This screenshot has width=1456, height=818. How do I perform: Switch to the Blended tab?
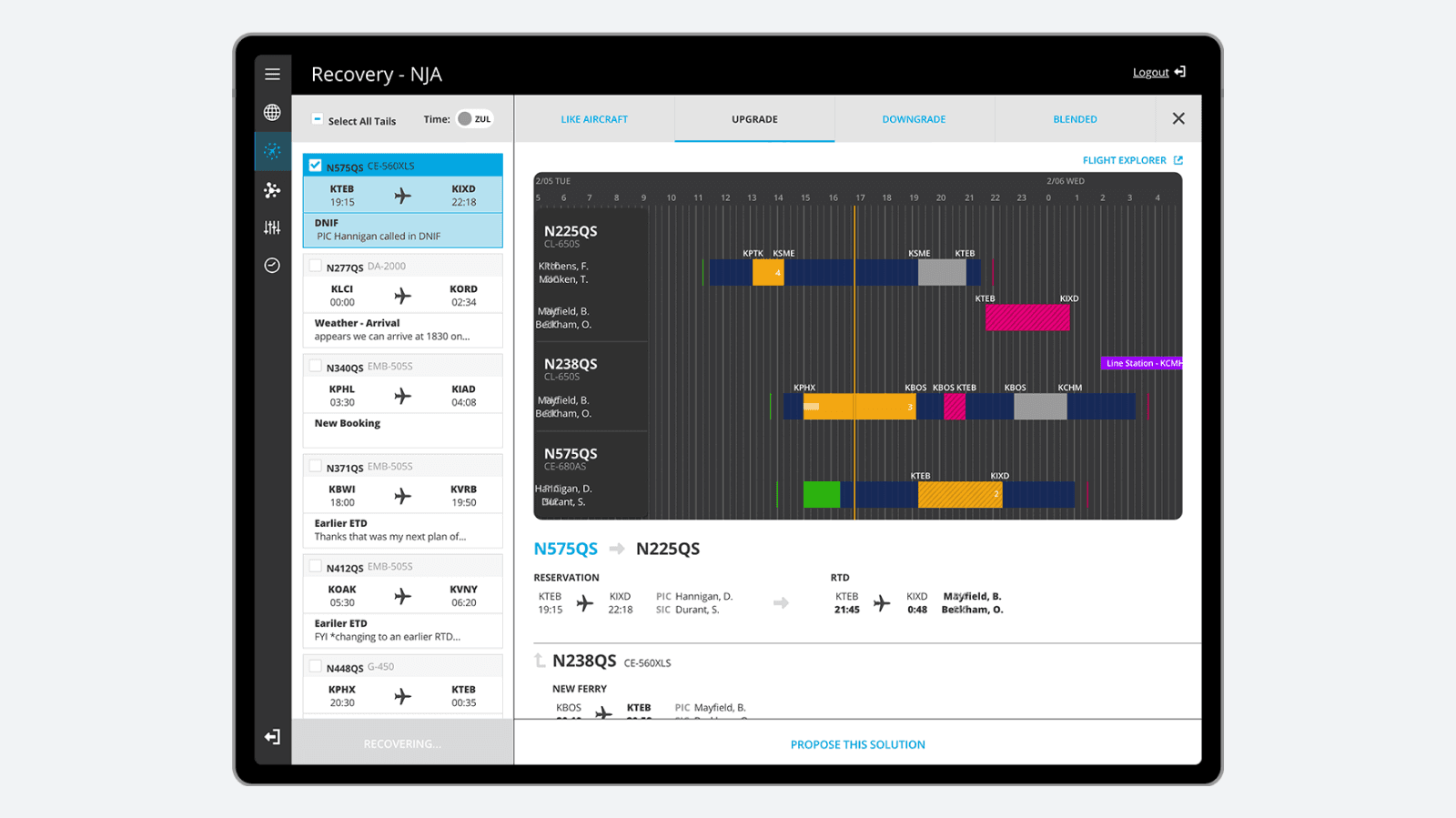pyautogui.click(x=1075, y=119)
